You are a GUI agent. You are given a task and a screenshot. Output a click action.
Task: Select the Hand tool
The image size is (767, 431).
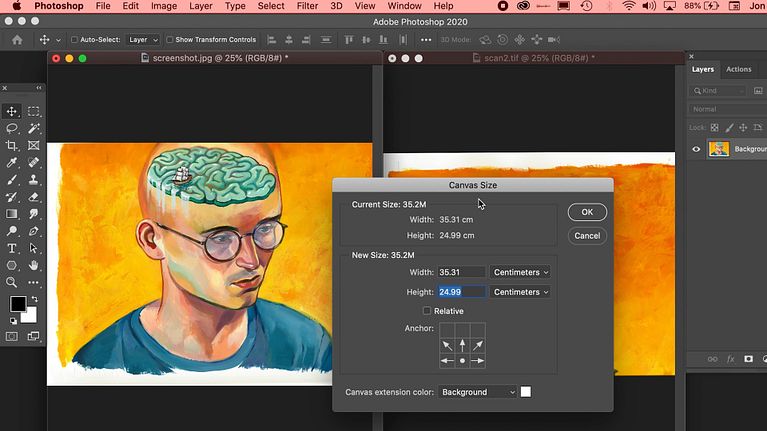[x=34, y=265]
